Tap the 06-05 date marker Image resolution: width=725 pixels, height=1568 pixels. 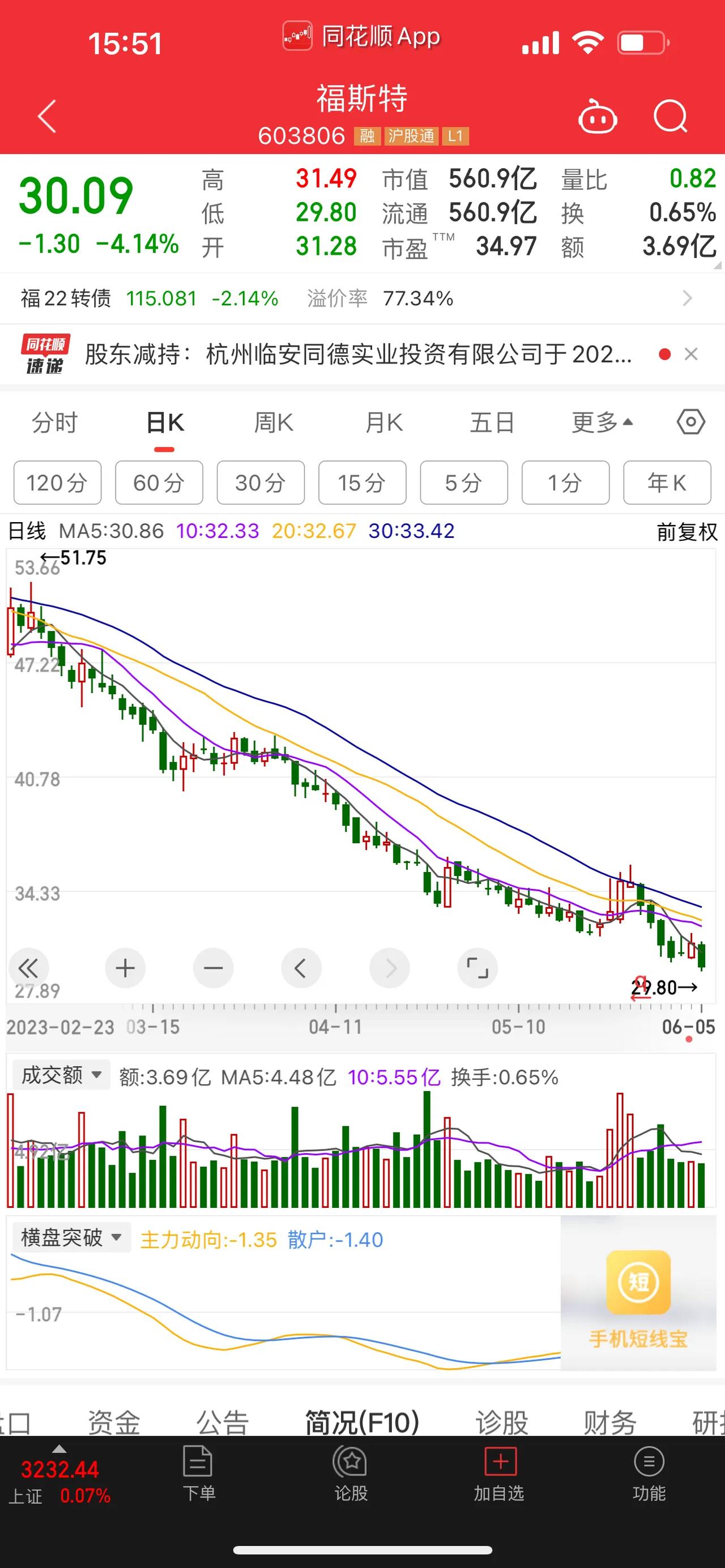pos(689,1027)
